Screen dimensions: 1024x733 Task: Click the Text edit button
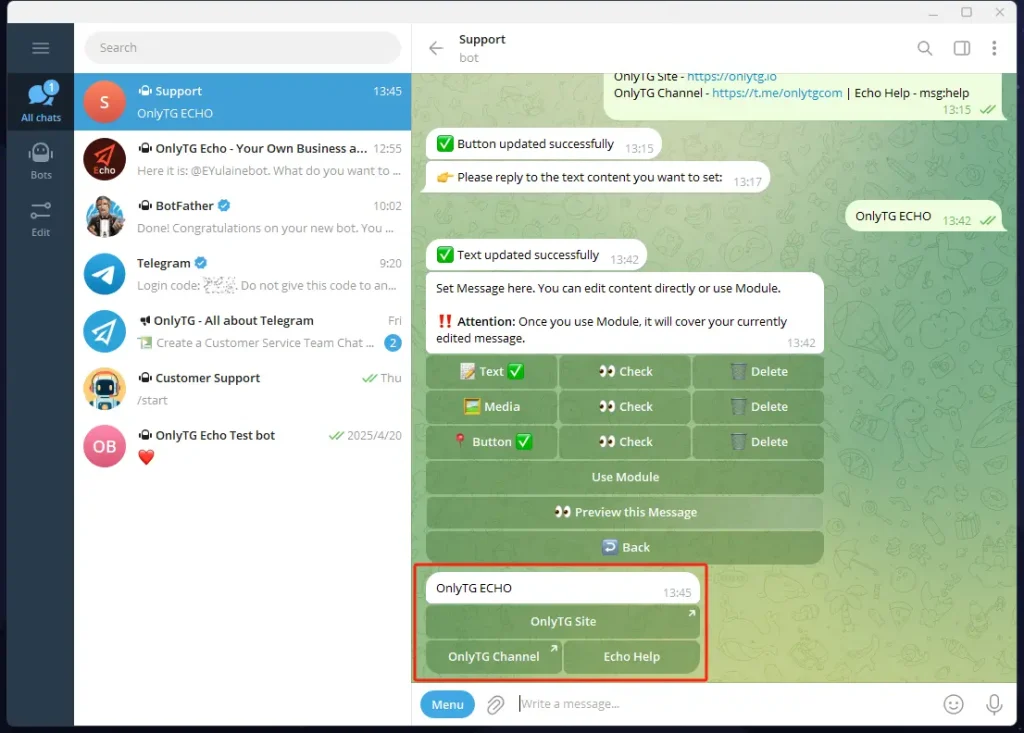point(491,371)
